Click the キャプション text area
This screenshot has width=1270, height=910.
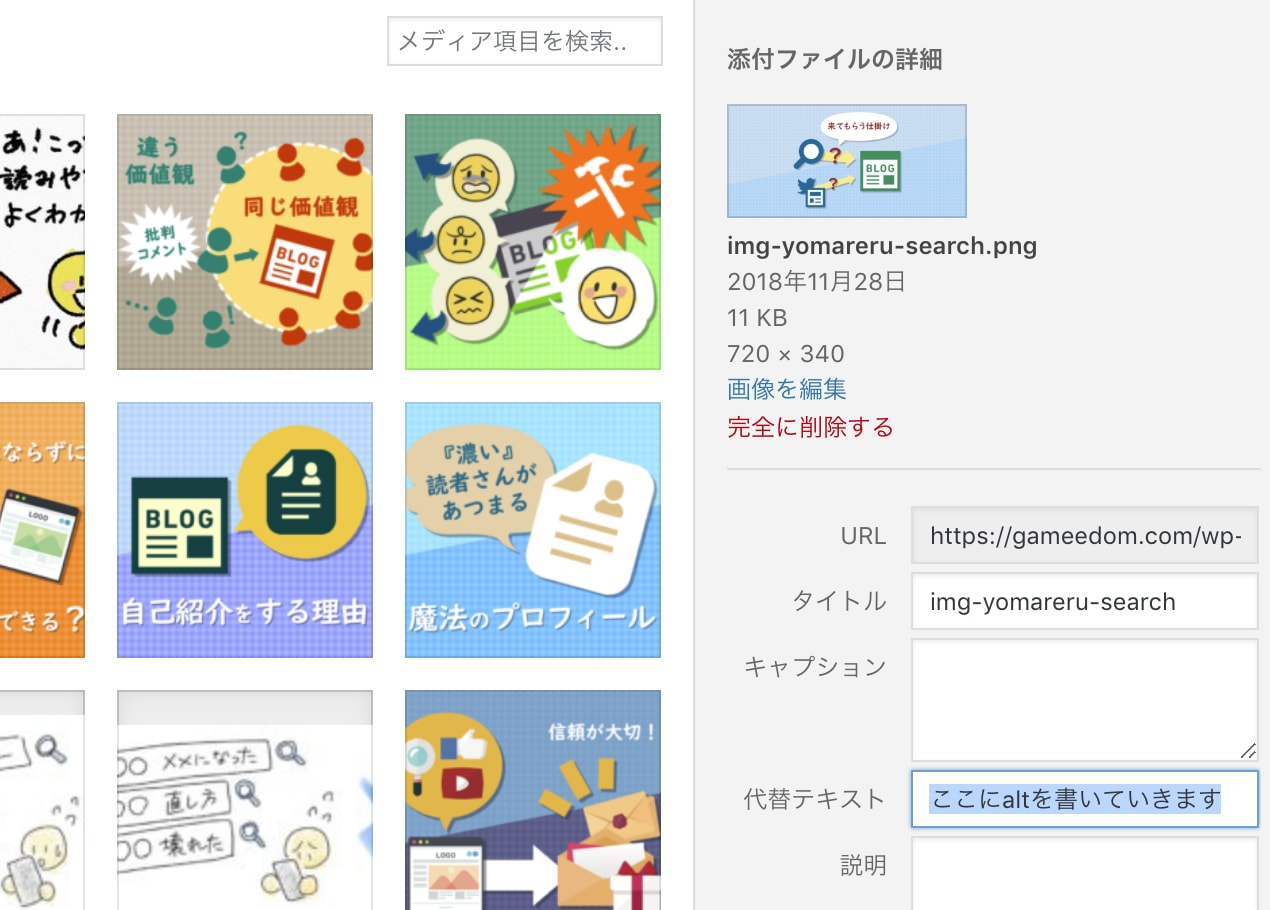point(1085,700)
